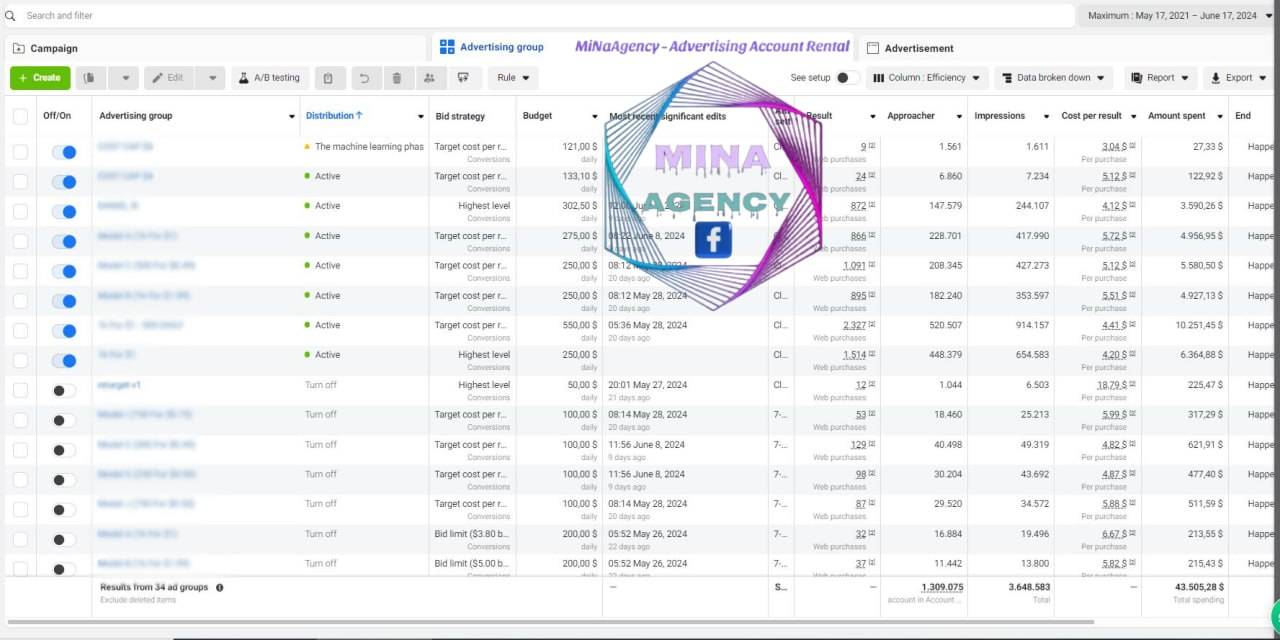Open the Report dropdown
Viewport: 1280px width, 640px height.
[x=1161, y=78]
